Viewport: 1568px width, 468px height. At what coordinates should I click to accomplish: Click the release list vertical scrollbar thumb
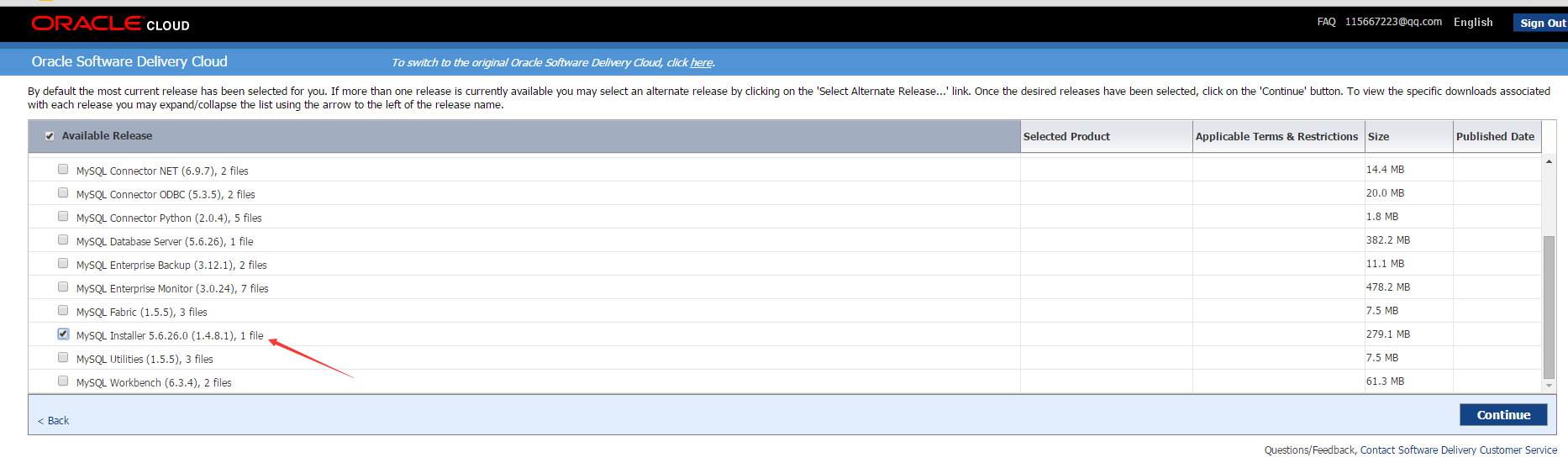coord(1549,307)
